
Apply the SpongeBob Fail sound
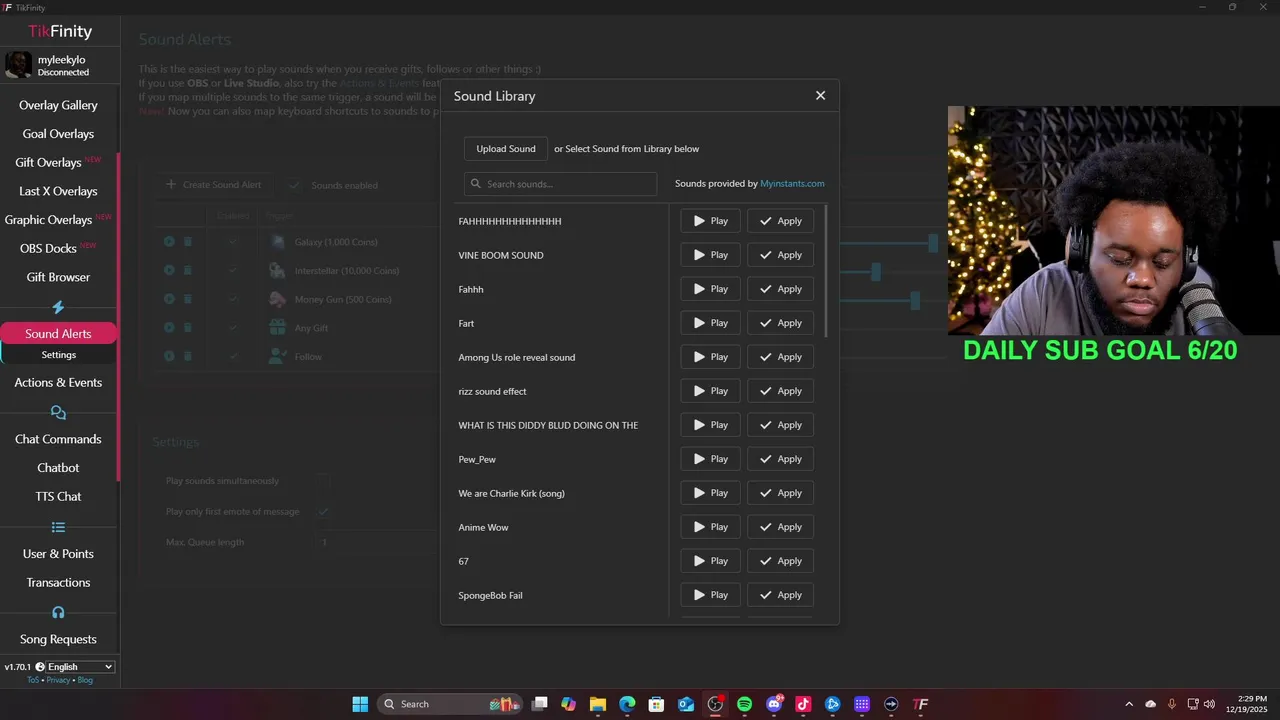pos(780,595)
